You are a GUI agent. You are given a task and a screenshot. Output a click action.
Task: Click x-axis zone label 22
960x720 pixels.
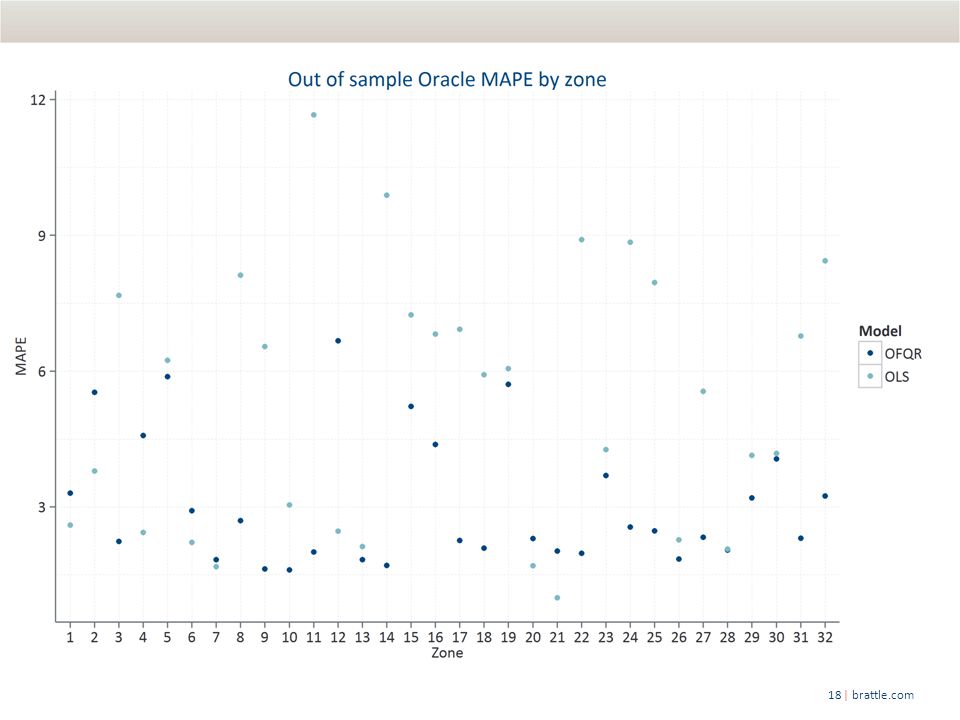coord(582,637)
